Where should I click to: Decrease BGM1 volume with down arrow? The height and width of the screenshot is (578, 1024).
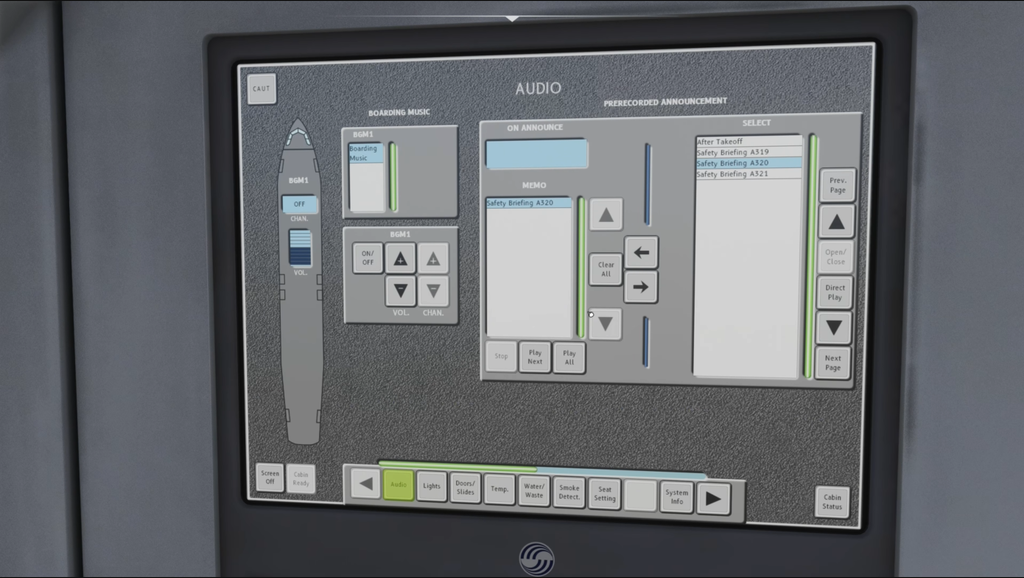tap(400, 291)
